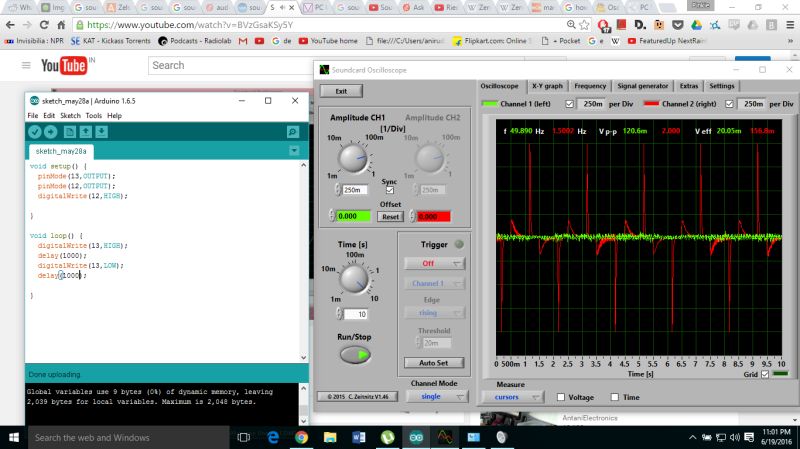Click the Arduino Upload arrow icon
800x449 pixels.
[x=51, y=132]
